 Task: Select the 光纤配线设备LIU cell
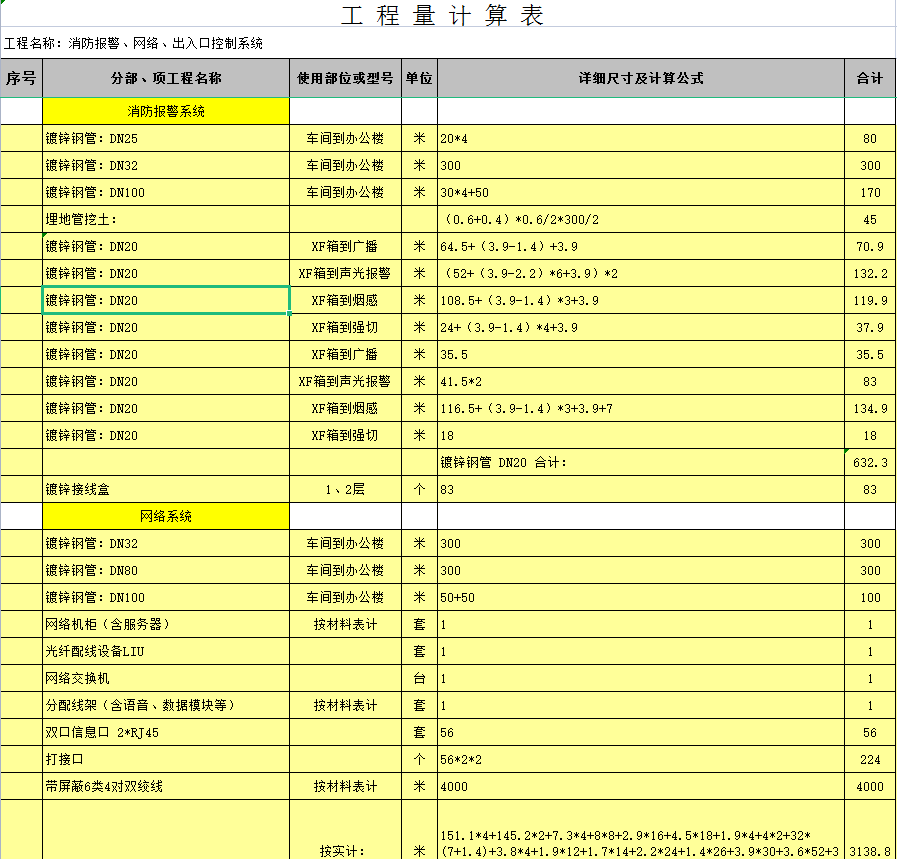coord(166,652)
